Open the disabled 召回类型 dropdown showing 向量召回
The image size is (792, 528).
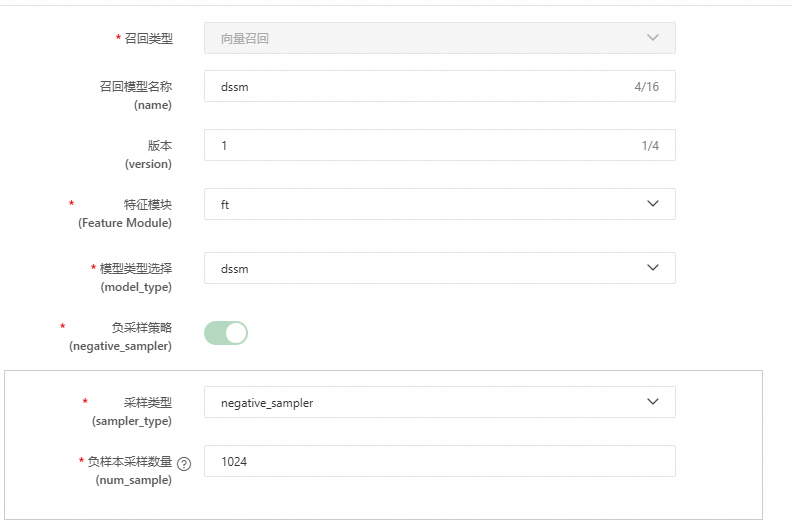(439, 38)
